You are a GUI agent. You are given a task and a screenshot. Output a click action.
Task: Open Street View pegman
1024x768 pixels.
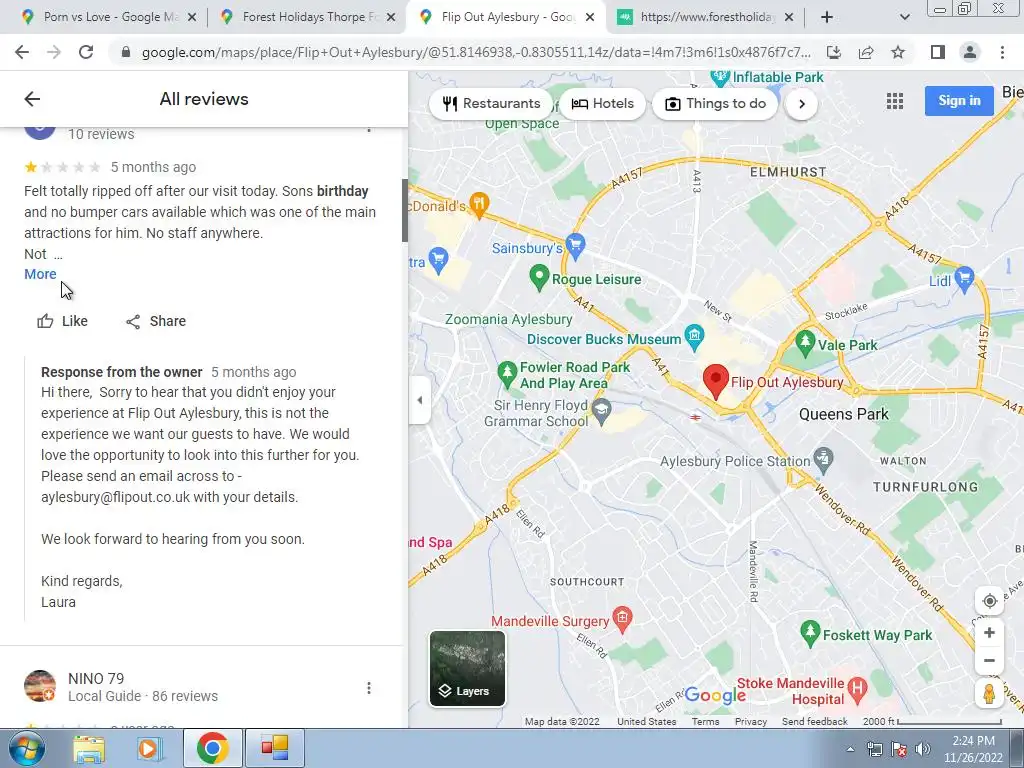989,694
